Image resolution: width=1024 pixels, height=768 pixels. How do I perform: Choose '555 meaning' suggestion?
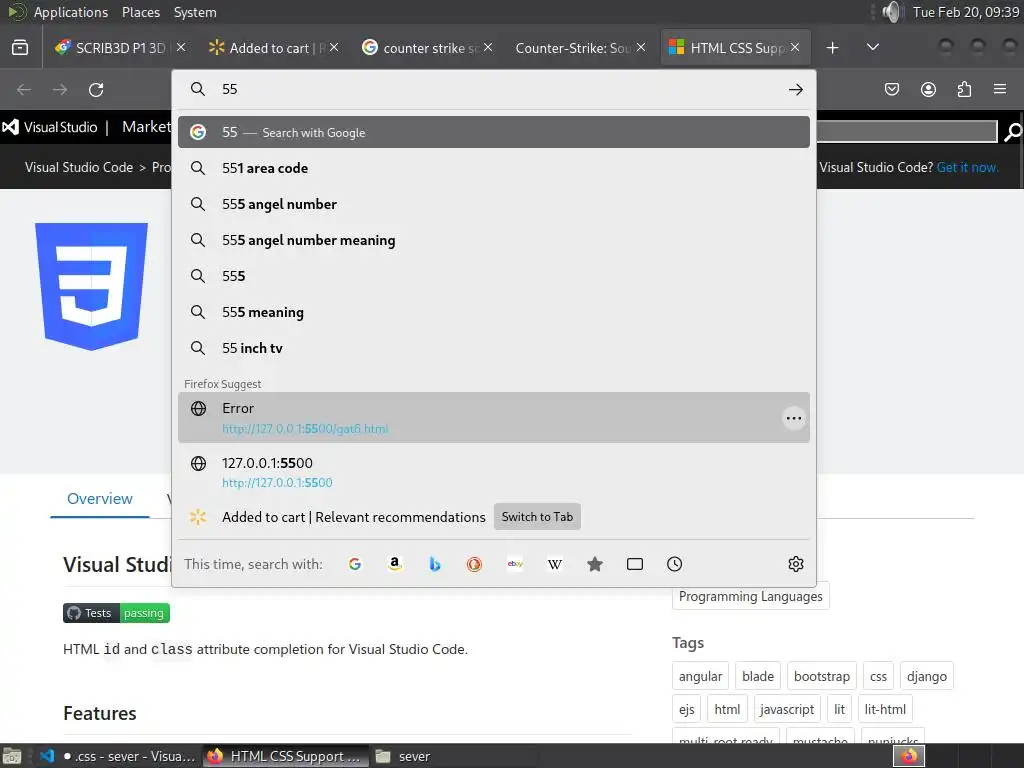pyautogui.click(x=494, y=312)
